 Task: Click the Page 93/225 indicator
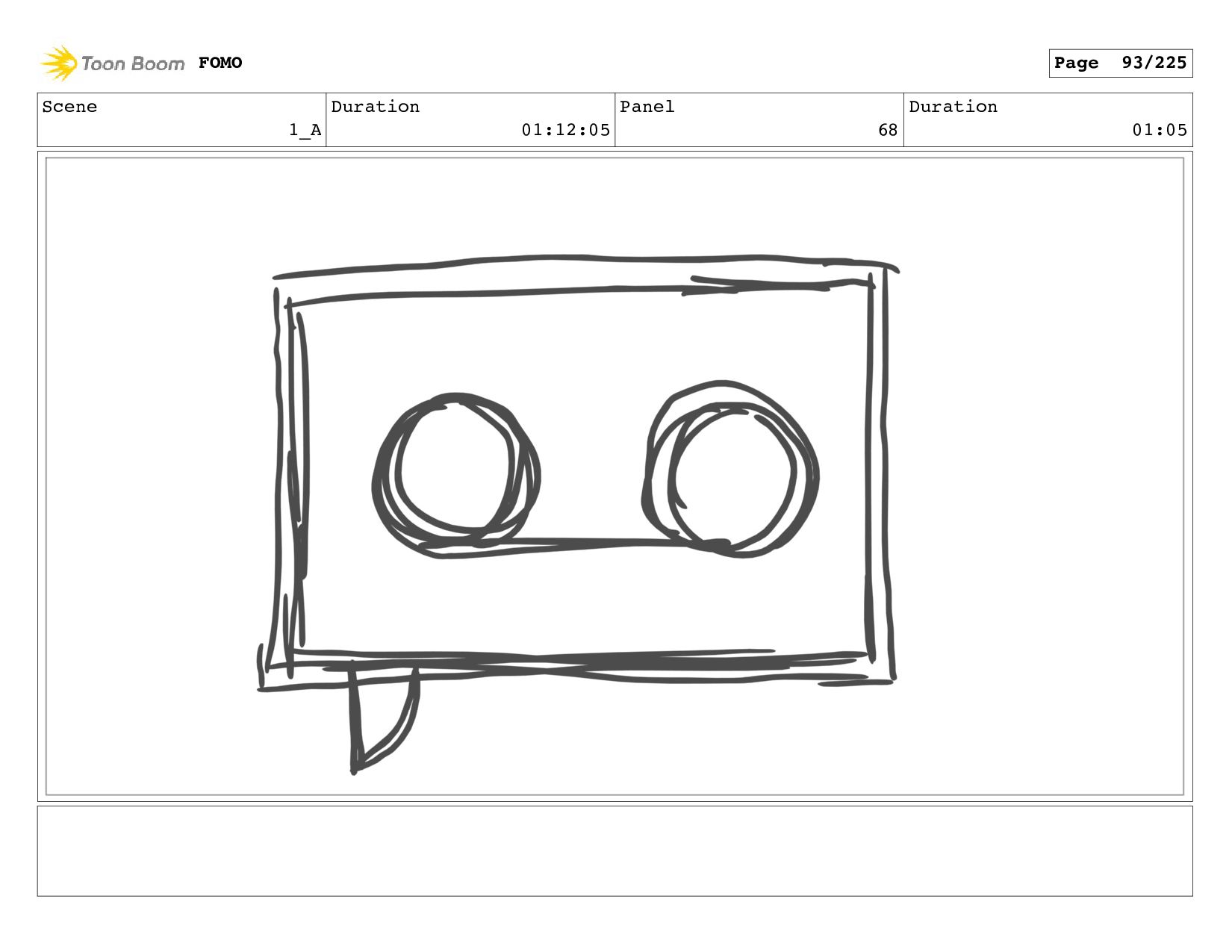(x=1120, y=63)
